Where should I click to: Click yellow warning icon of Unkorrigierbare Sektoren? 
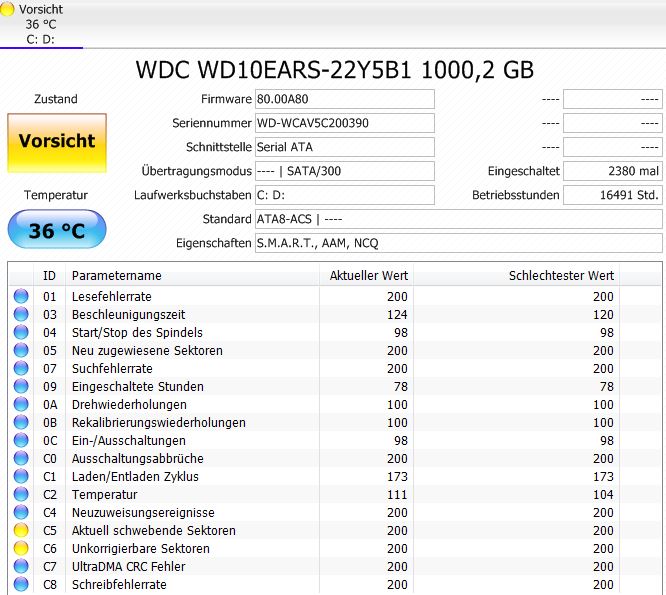[x=21, y=548]
